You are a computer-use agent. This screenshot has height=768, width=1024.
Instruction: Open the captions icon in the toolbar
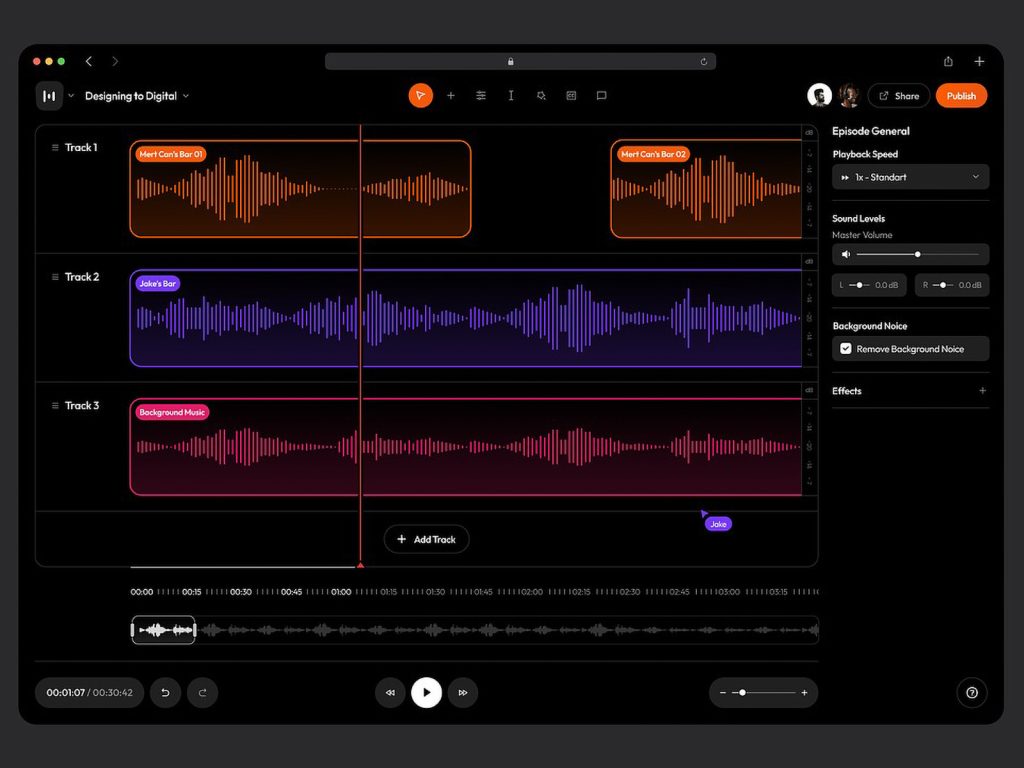(x=571, y=95)
